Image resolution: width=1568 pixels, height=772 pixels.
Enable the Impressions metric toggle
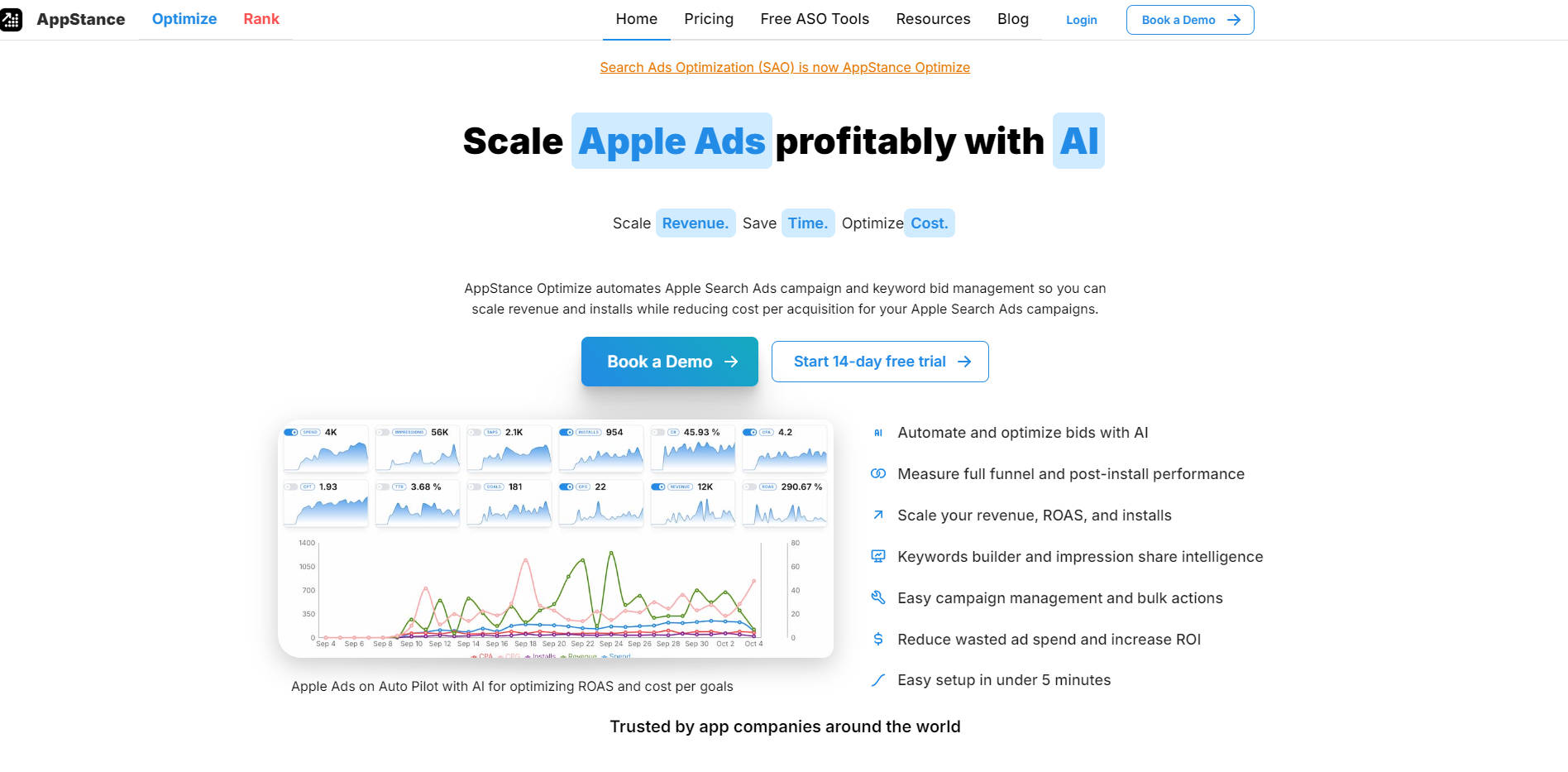(x=383, y=432)
